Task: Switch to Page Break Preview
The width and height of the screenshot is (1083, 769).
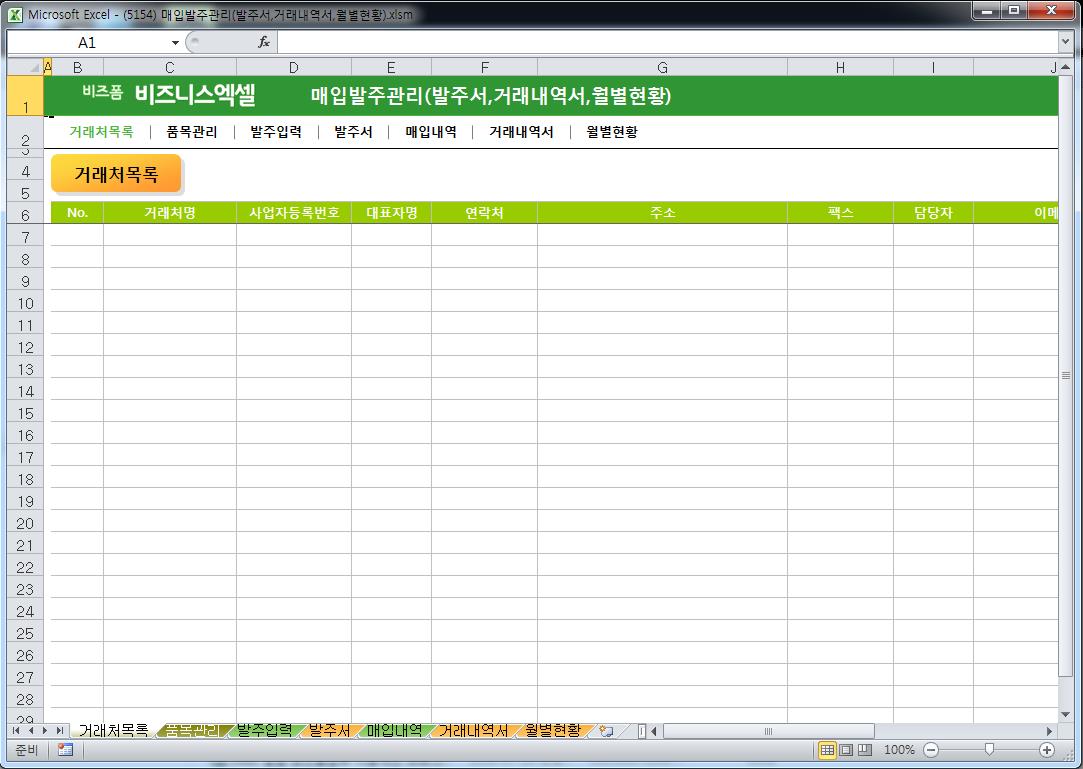Action: point(865,750)
